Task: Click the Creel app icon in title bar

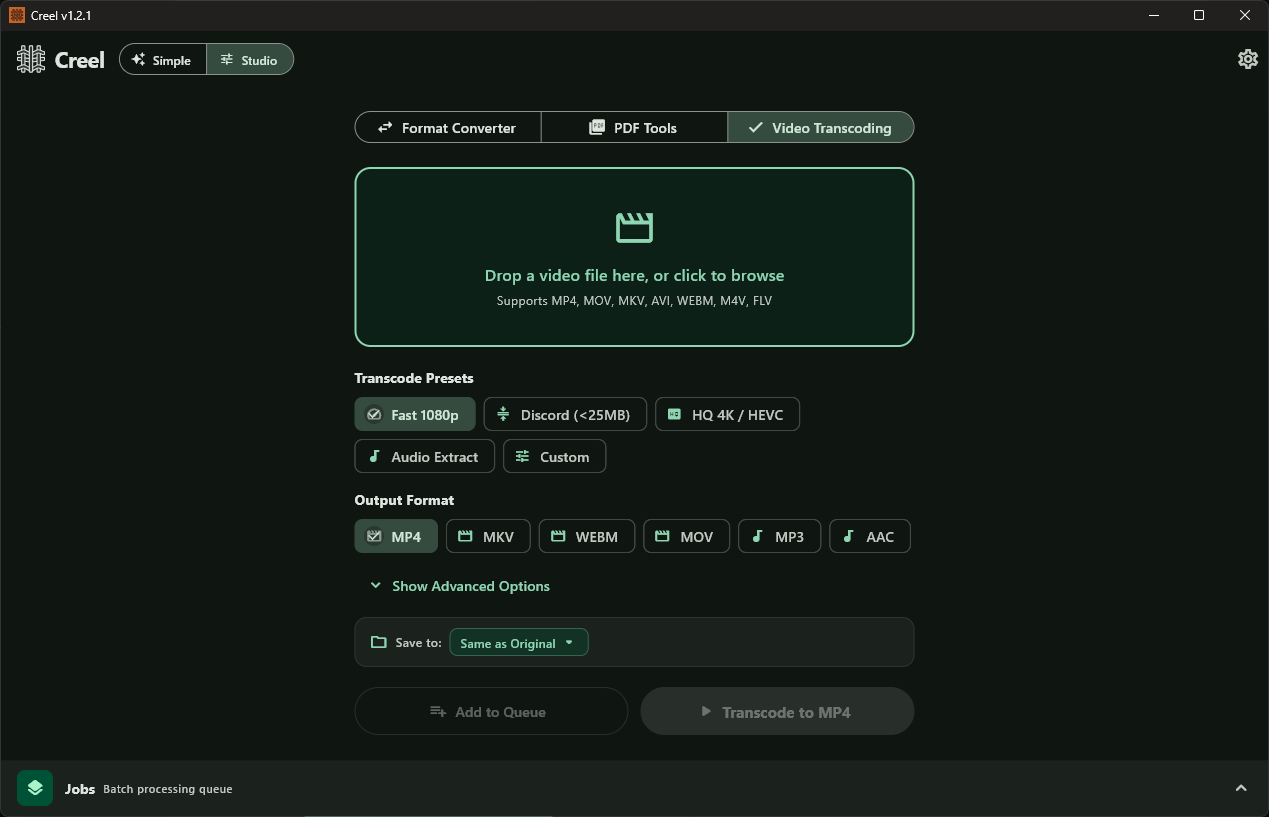Action: [16, 15]
